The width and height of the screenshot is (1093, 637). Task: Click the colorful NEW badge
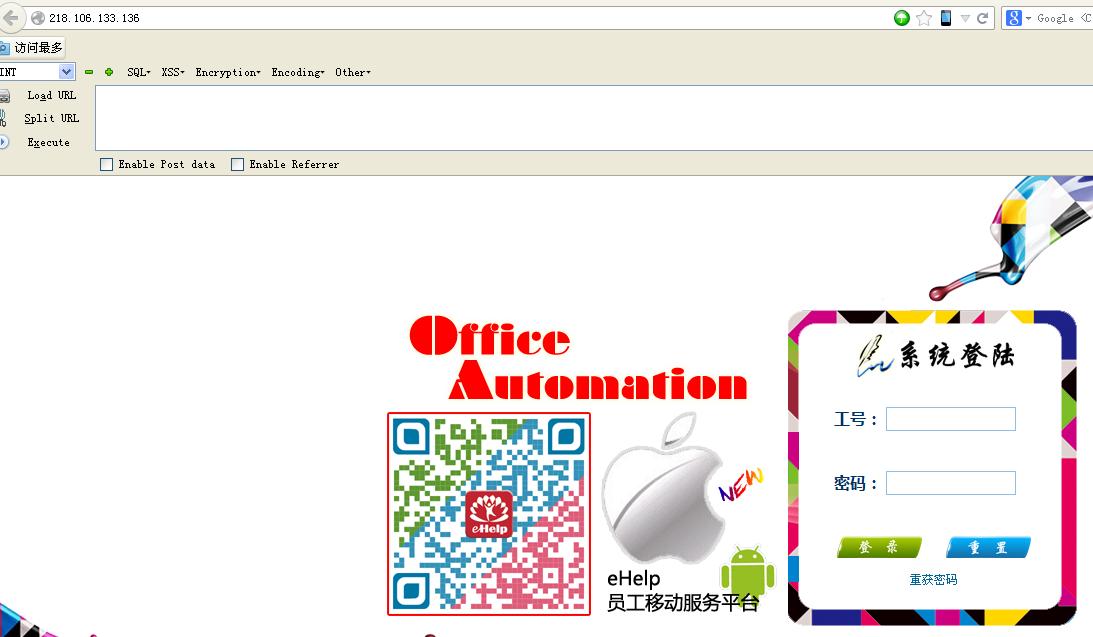coord(741,484)
